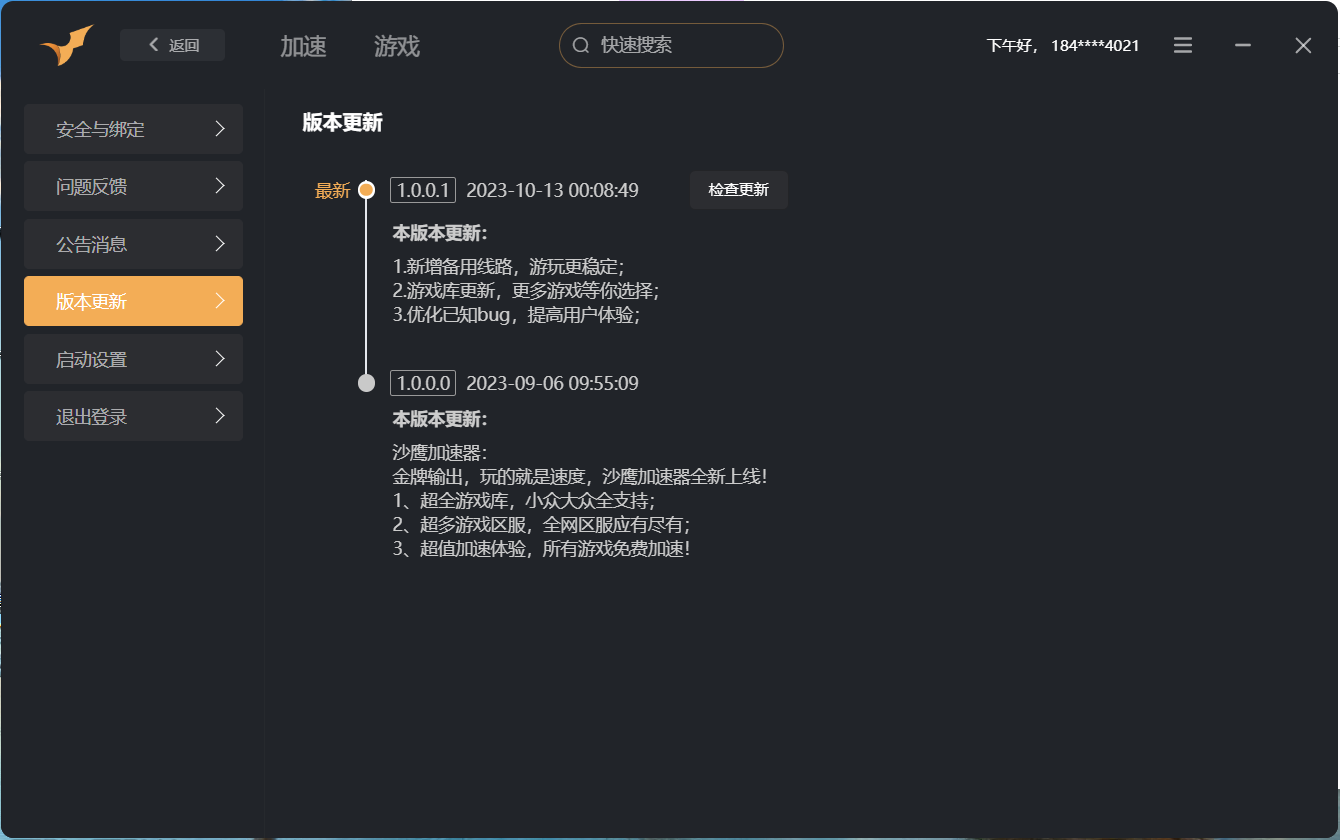Switch to the 游戏 tab
Viewport: 1340px width, 840px height.
[x=397, y=46]
